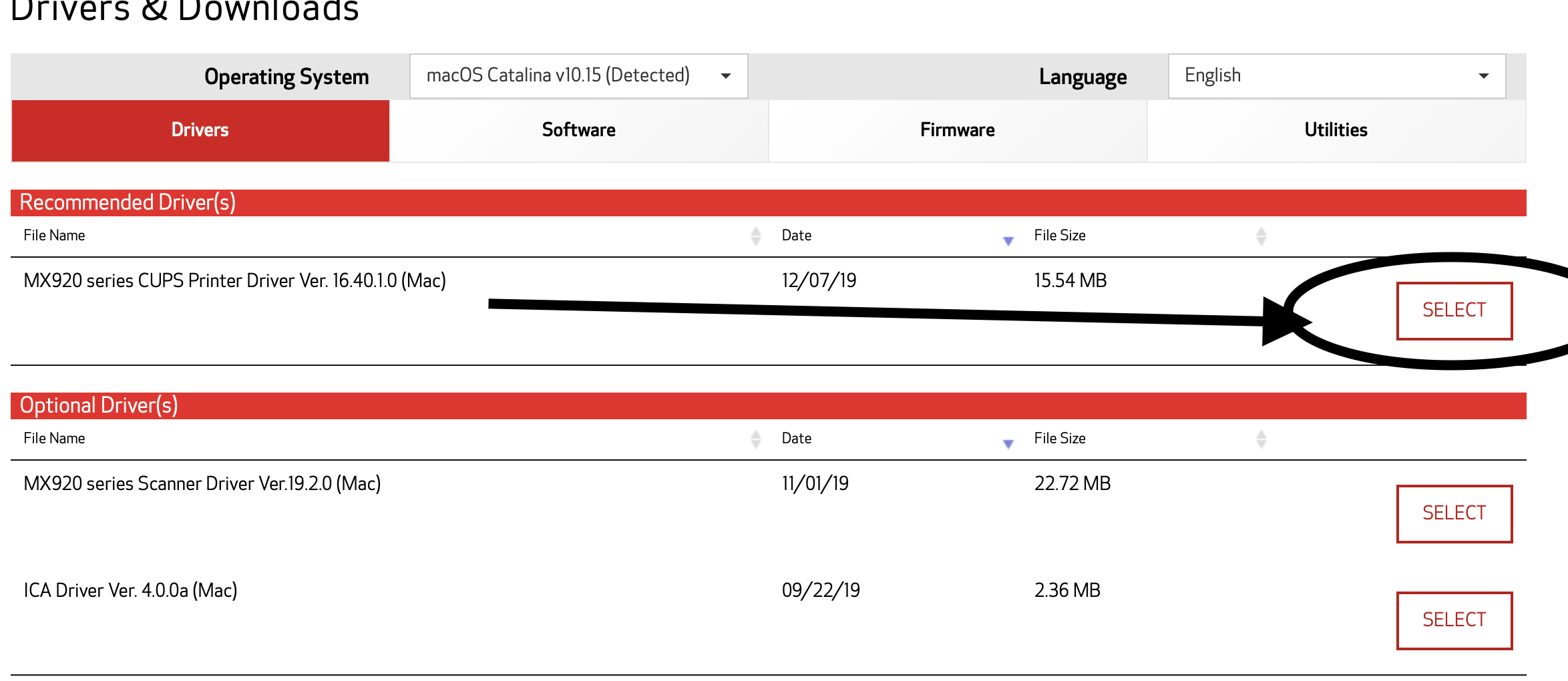The image size is (1568, 681).
Task: Click the 09/22/19 date cell
Action: [x=821, y=590]
